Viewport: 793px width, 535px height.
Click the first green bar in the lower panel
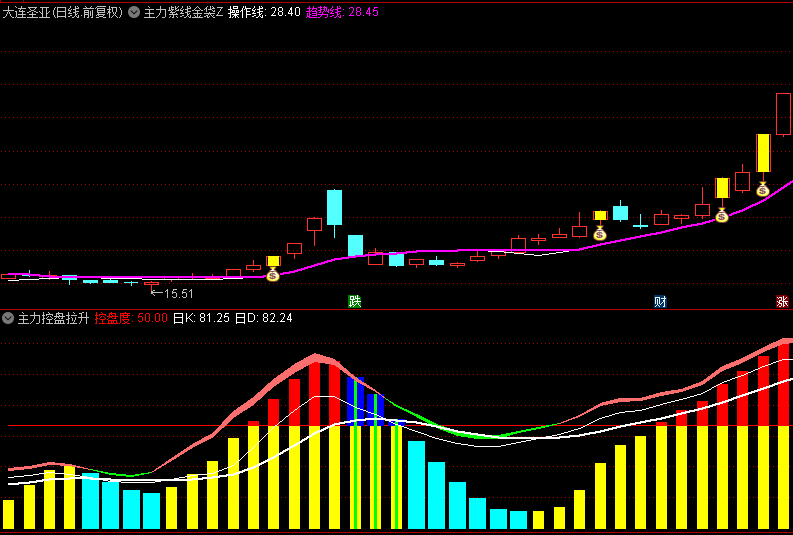coord(354,455)
